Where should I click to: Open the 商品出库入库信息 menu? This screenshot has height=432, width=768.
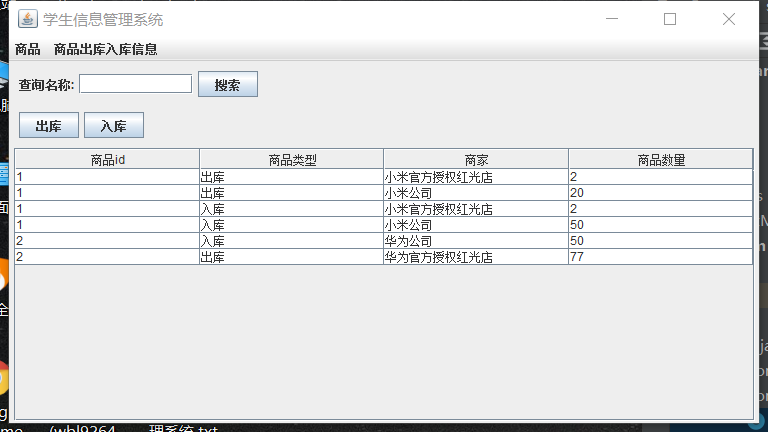click(105, 49)
